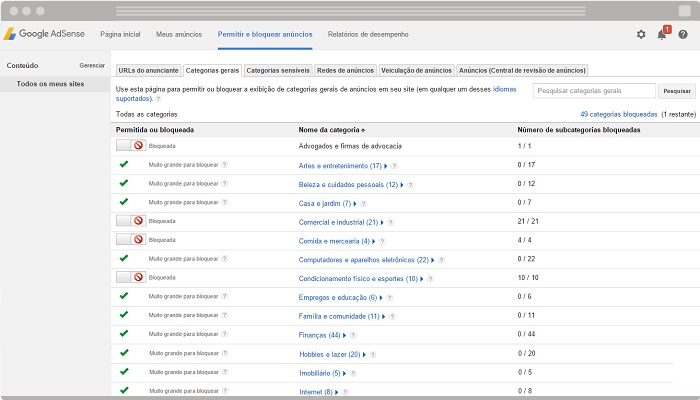Expand Artes e entretenimento subcategories arrow

[386, 166]
